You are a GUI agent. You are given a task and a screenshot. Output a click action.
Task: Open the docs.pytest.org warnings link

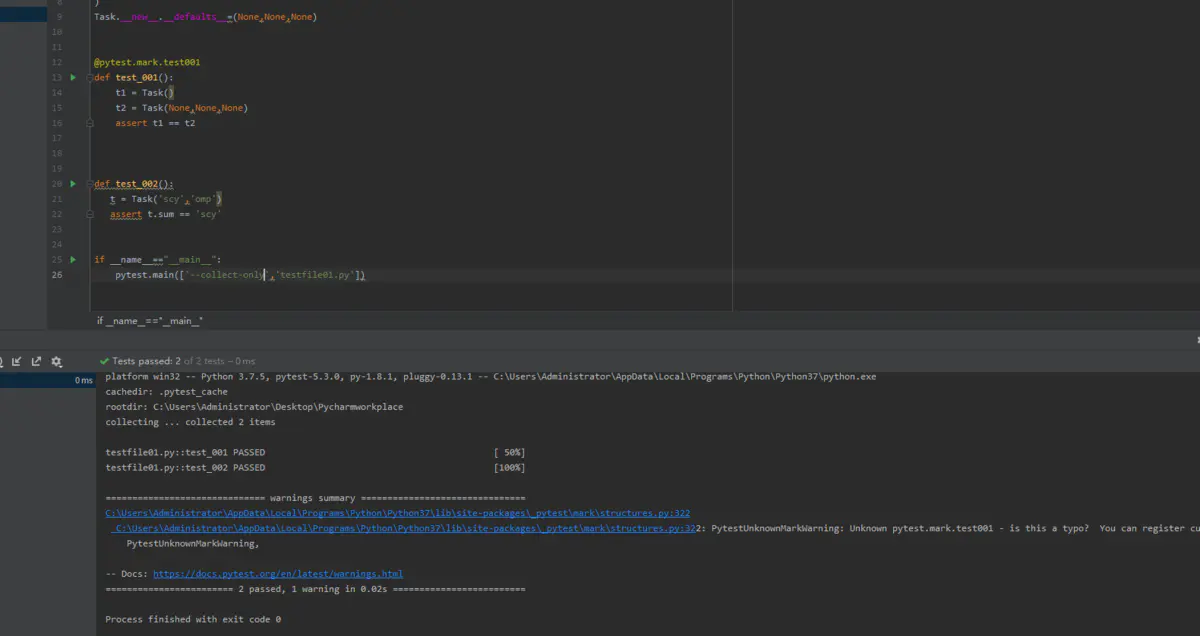[278, 574]
